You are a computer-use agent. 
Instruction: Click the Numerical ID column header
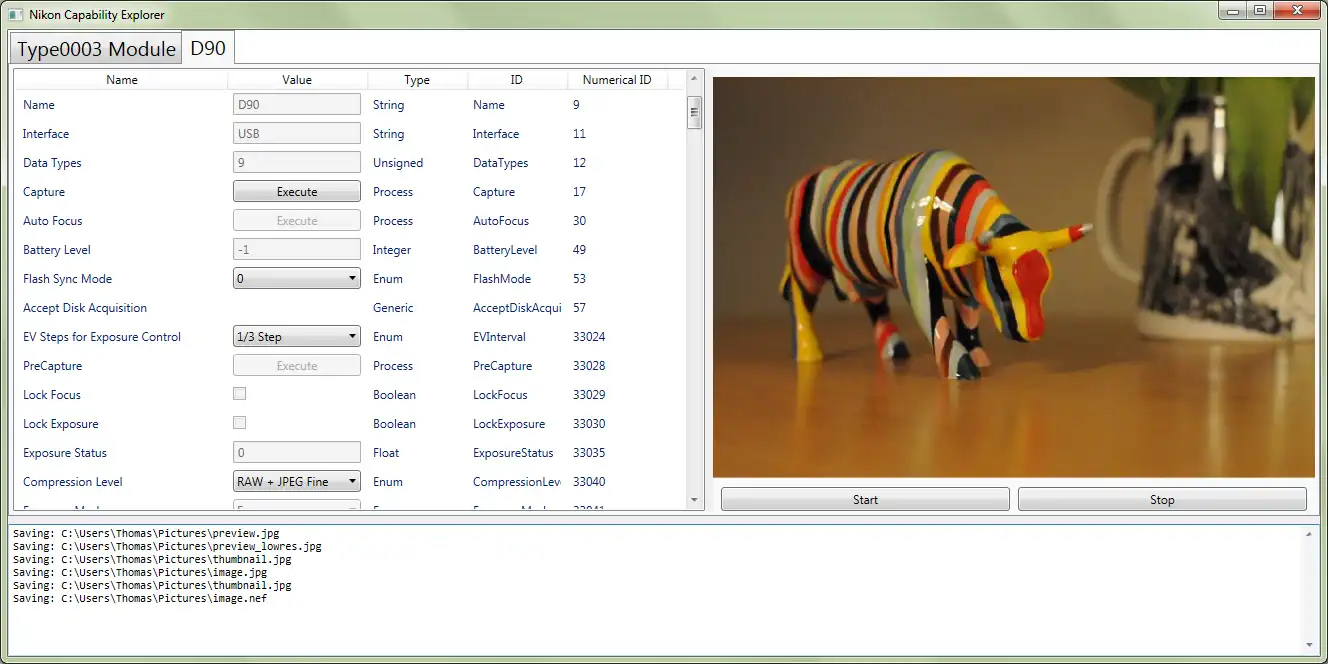[x=617, y=80]
